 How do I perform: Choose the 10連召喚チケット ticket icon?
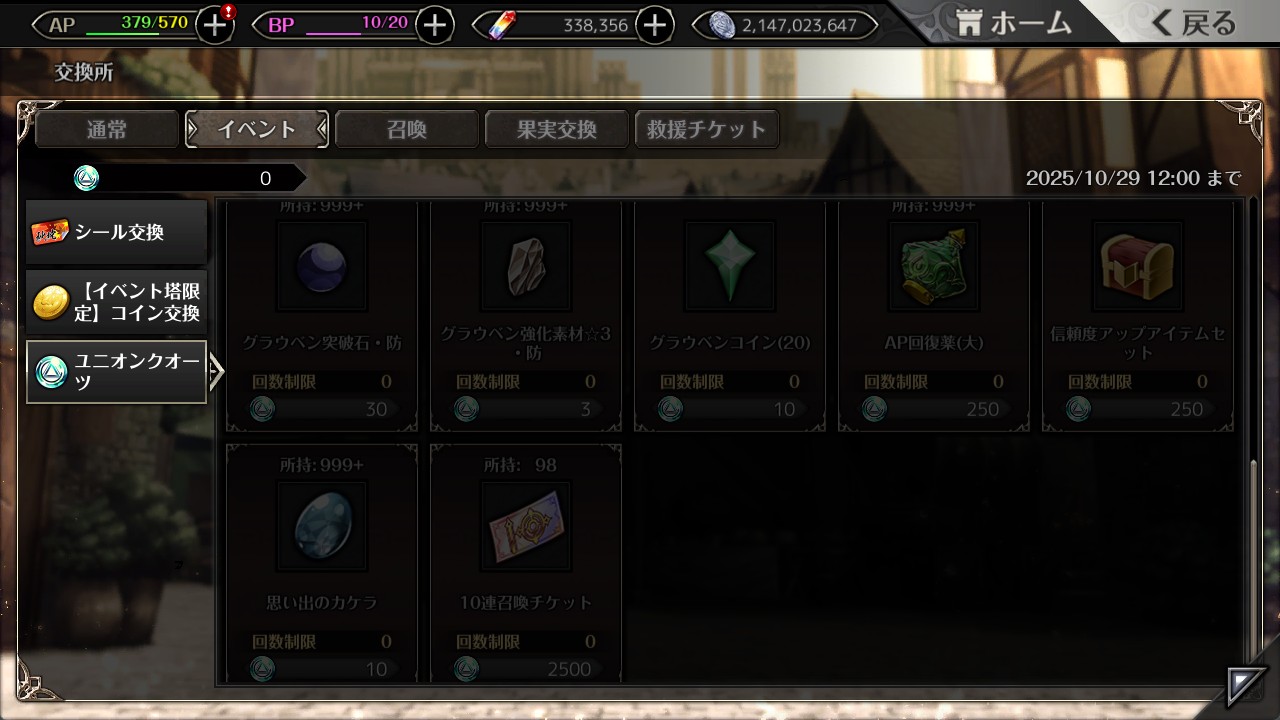(x=526, y=526)
